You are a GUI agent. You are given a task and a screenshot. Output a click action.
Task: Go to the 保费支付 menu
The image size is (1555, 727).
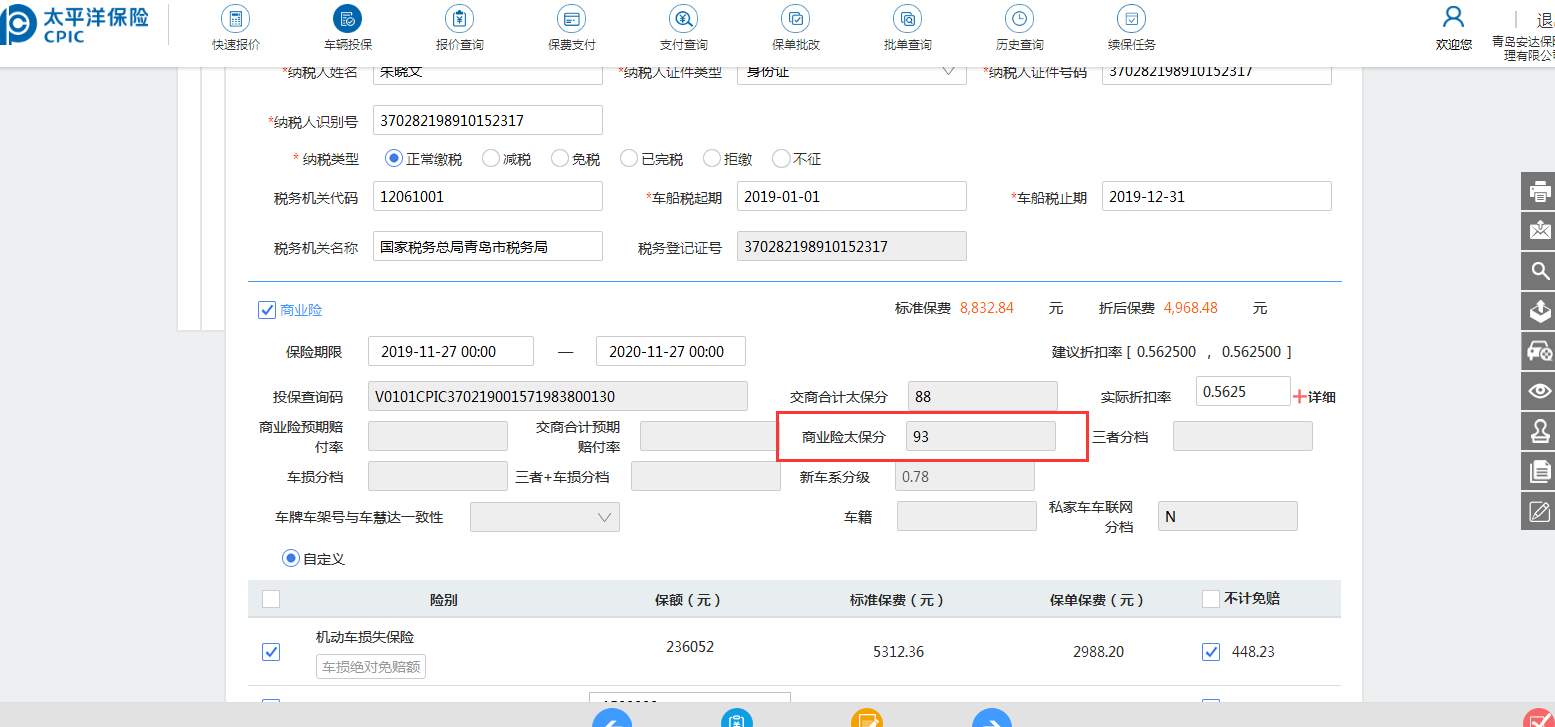click(572, 28)
